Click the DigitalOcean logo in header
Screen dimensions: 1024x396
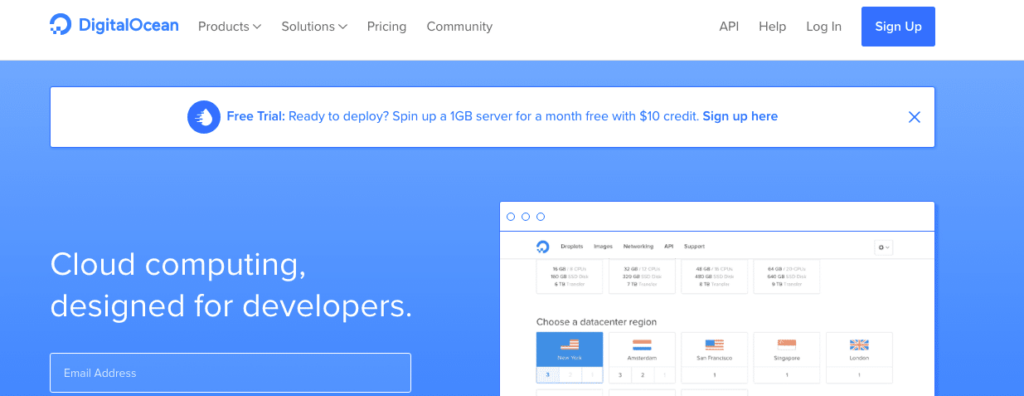pos(114,25)
